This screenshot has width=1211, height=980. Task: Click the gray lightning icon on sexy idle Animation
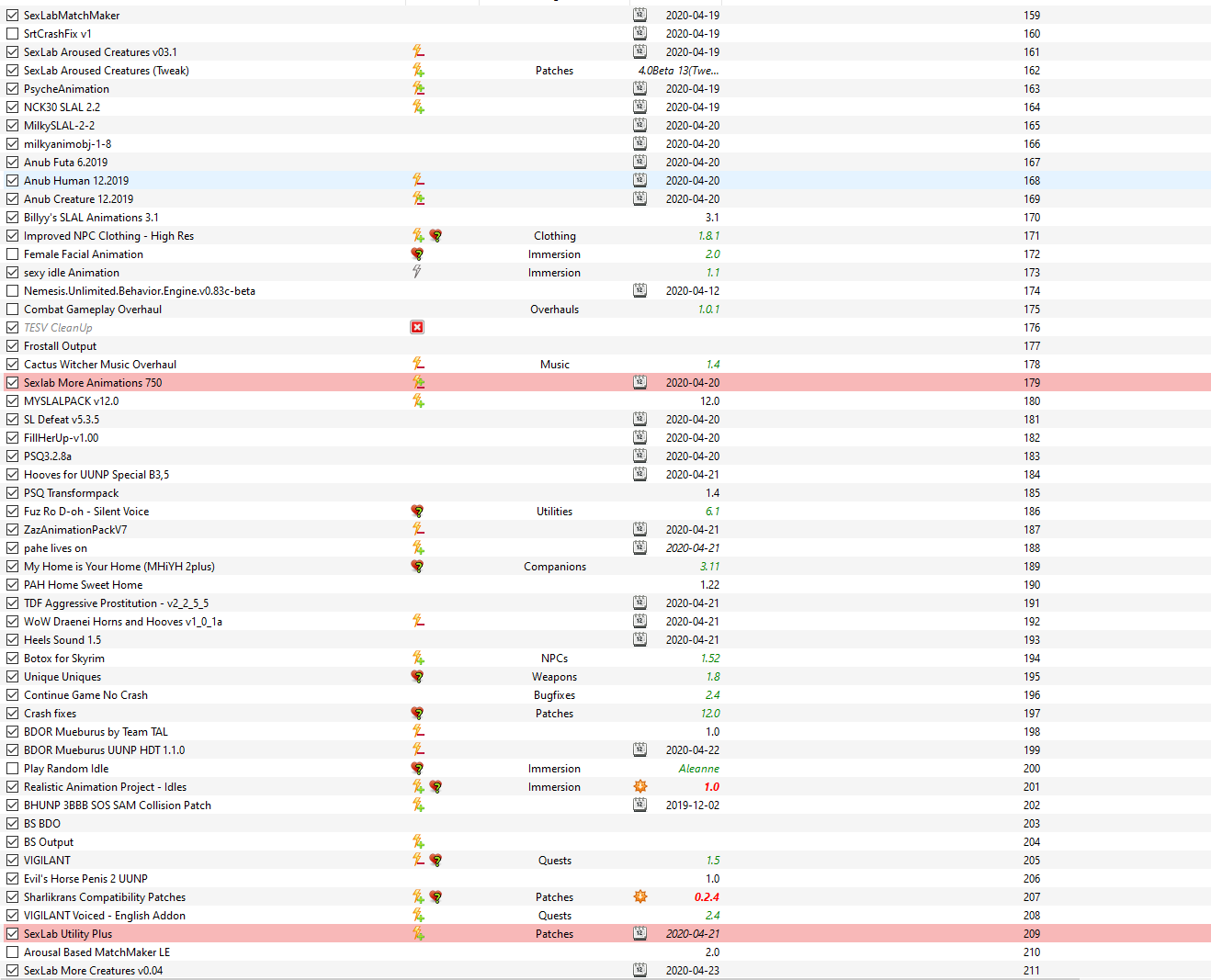[x=417, y=273]
